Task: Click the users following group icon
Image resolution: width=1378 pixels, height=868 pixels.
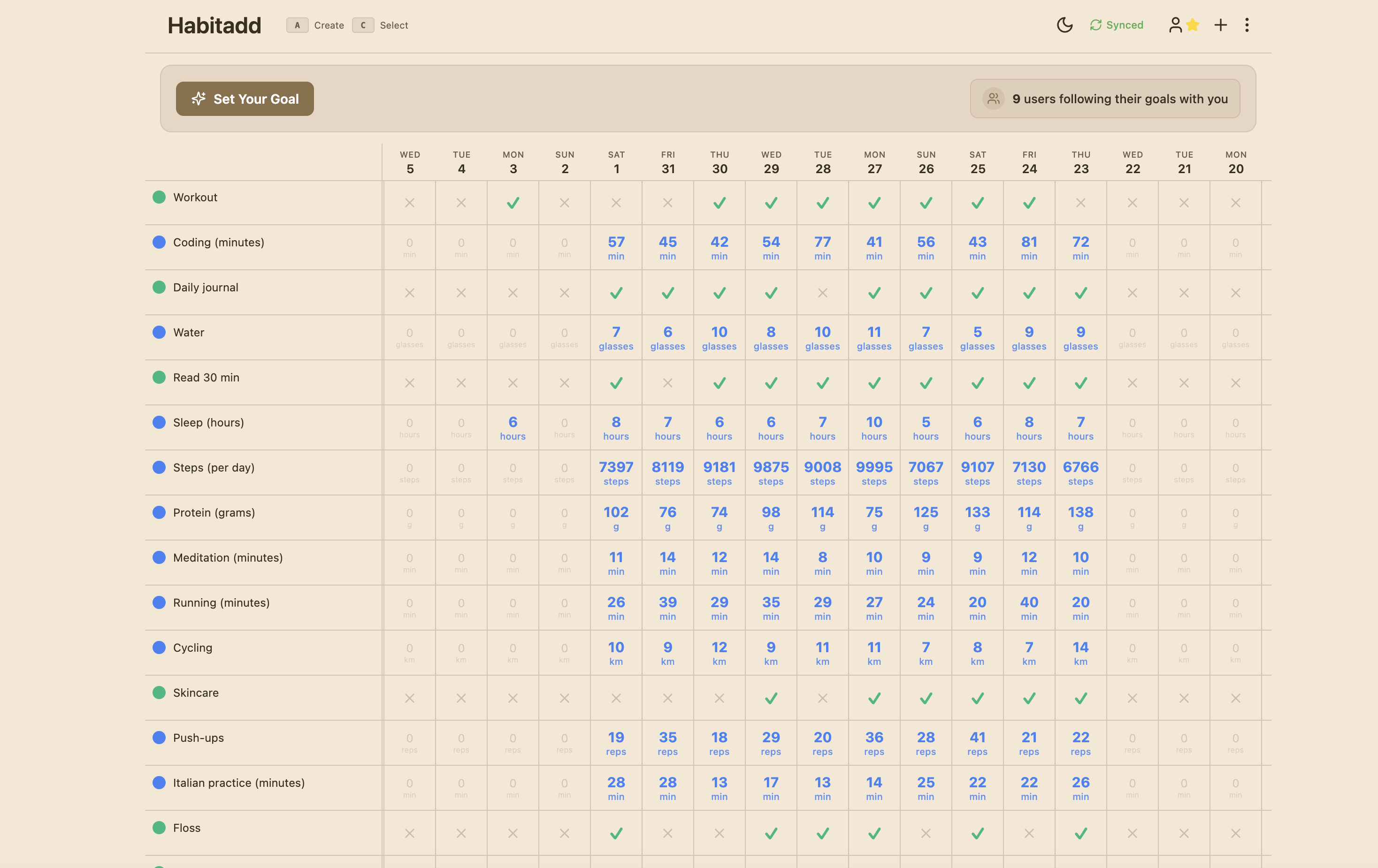Action: pyautogui.click(x=994, y=99)
